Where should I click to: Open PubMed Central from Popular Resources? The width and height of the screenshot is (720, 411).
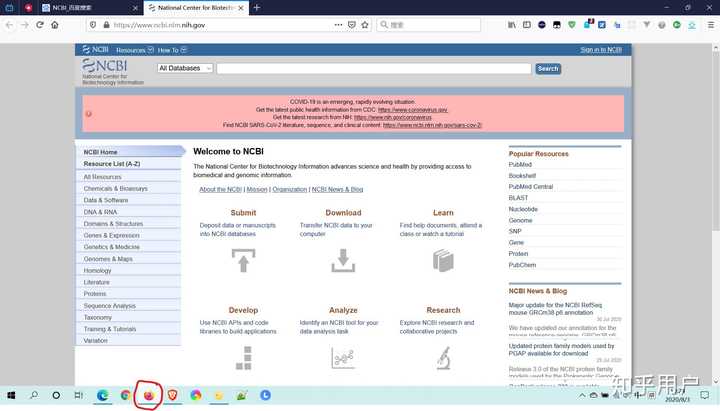530,186
